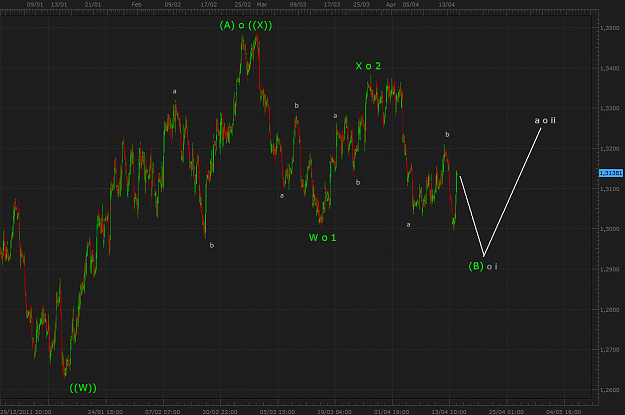Click the 07/02 07:00 bottom timestamp
Screen dimensions: 625x415
pos(163,411)
